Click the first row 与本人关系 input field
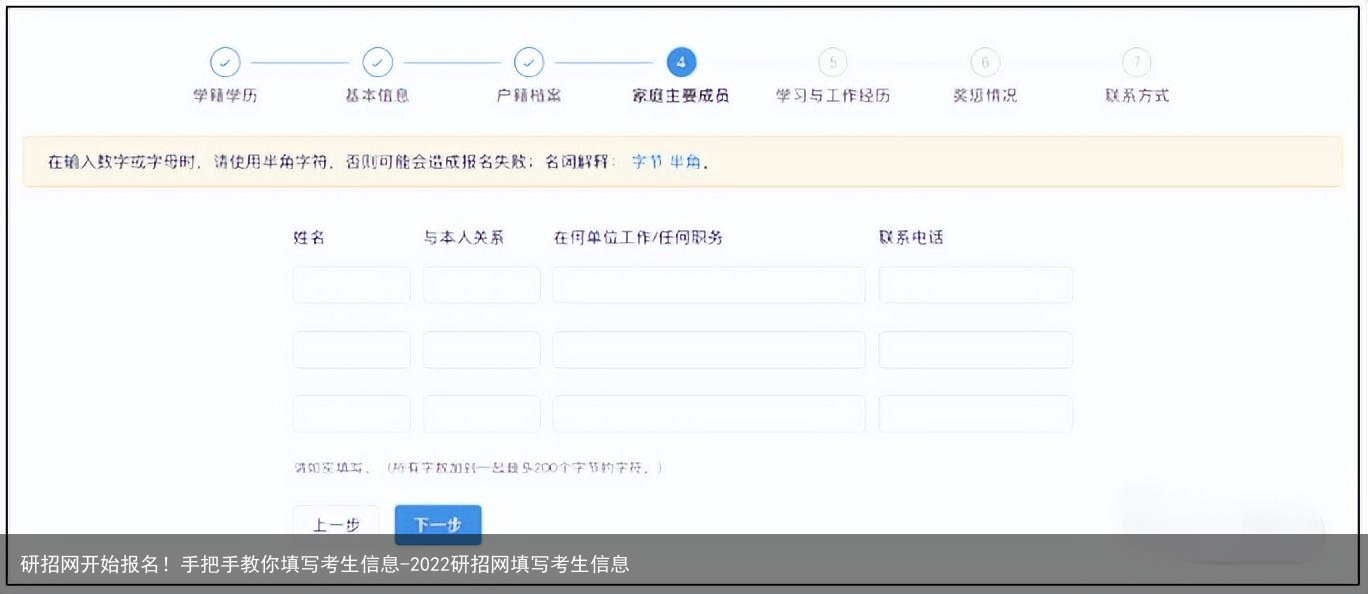The image size is (1368, 594). coord(481,284)
